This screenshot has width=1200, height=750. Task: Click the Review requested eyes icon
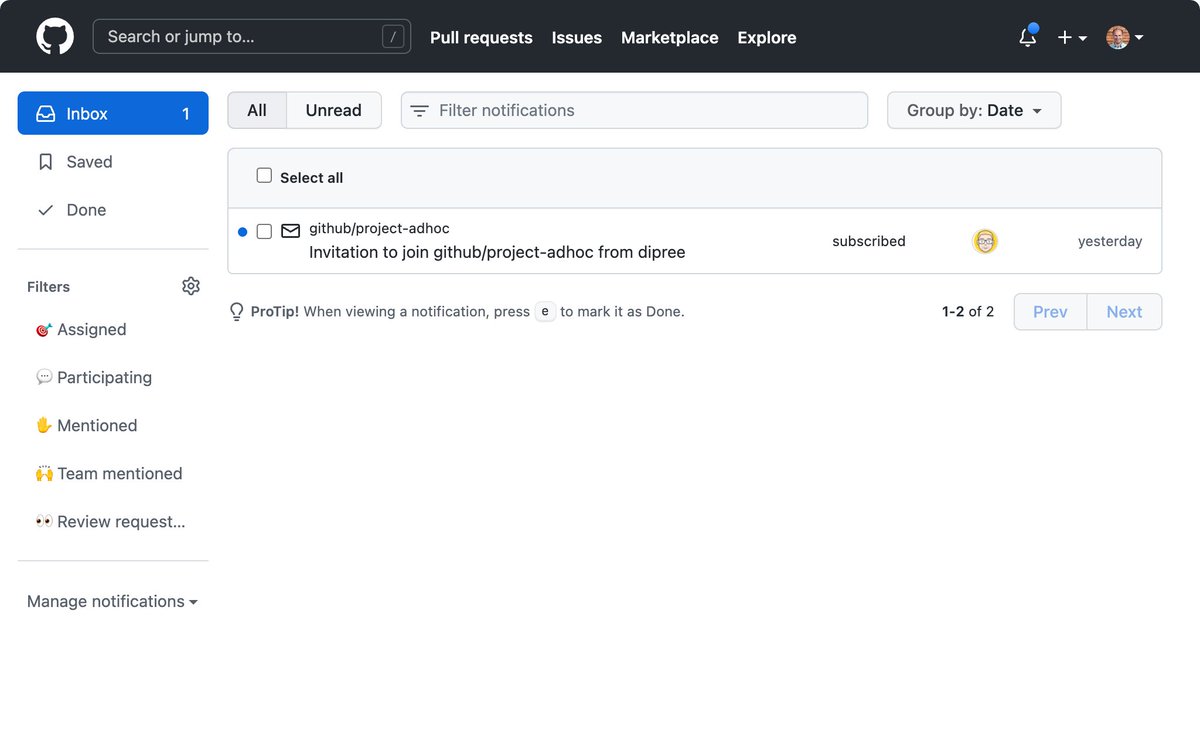click(x=43, y=521)
